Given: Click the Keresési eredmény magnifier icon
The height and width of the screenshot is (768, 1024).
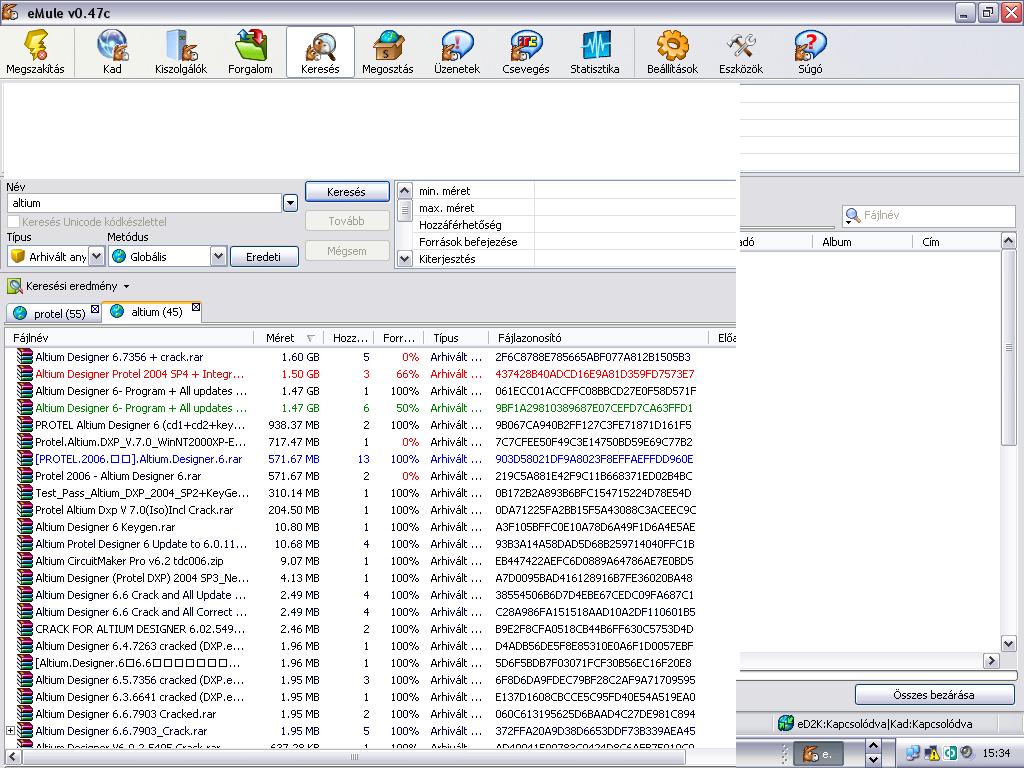Looking at the screenshot, I should pyautogui.click(x=14, y=286).
